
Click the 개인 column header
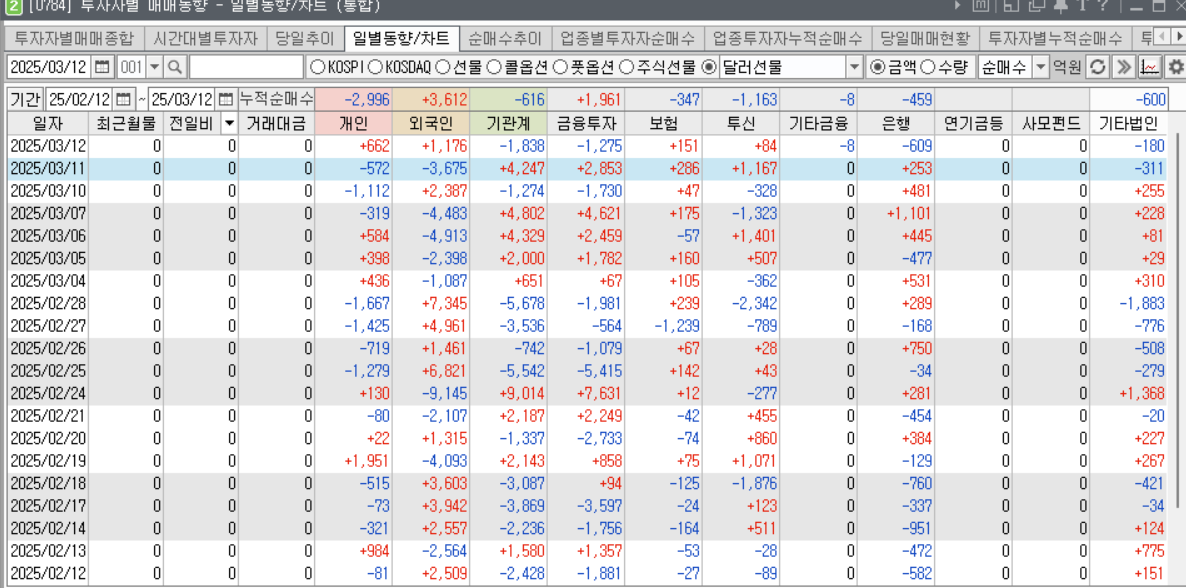click(x=354, y=124)
